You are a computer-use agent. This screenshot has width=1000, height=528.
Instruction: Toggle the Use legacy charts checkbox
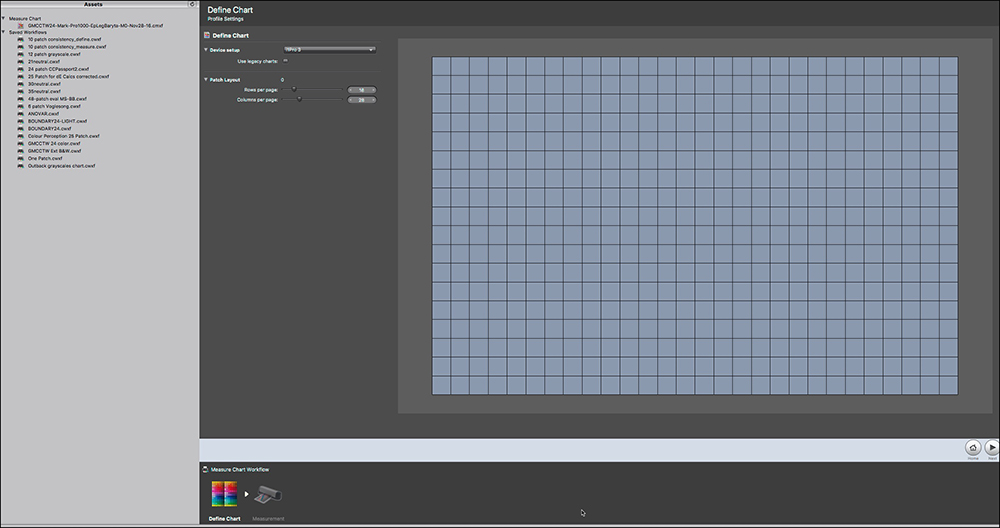pyautogui.click(x=285, y=61)
